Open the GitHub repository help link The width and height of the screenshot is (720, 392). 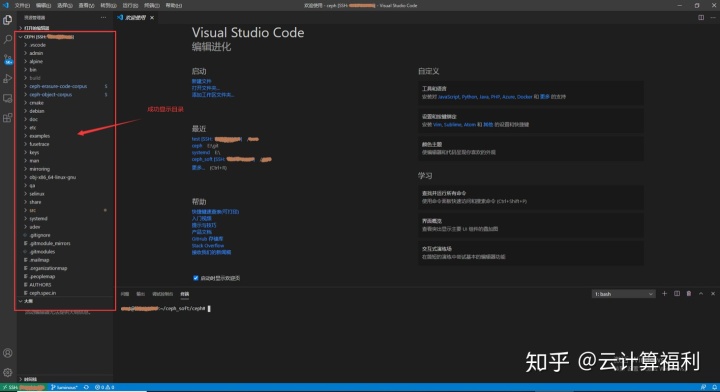207,239
